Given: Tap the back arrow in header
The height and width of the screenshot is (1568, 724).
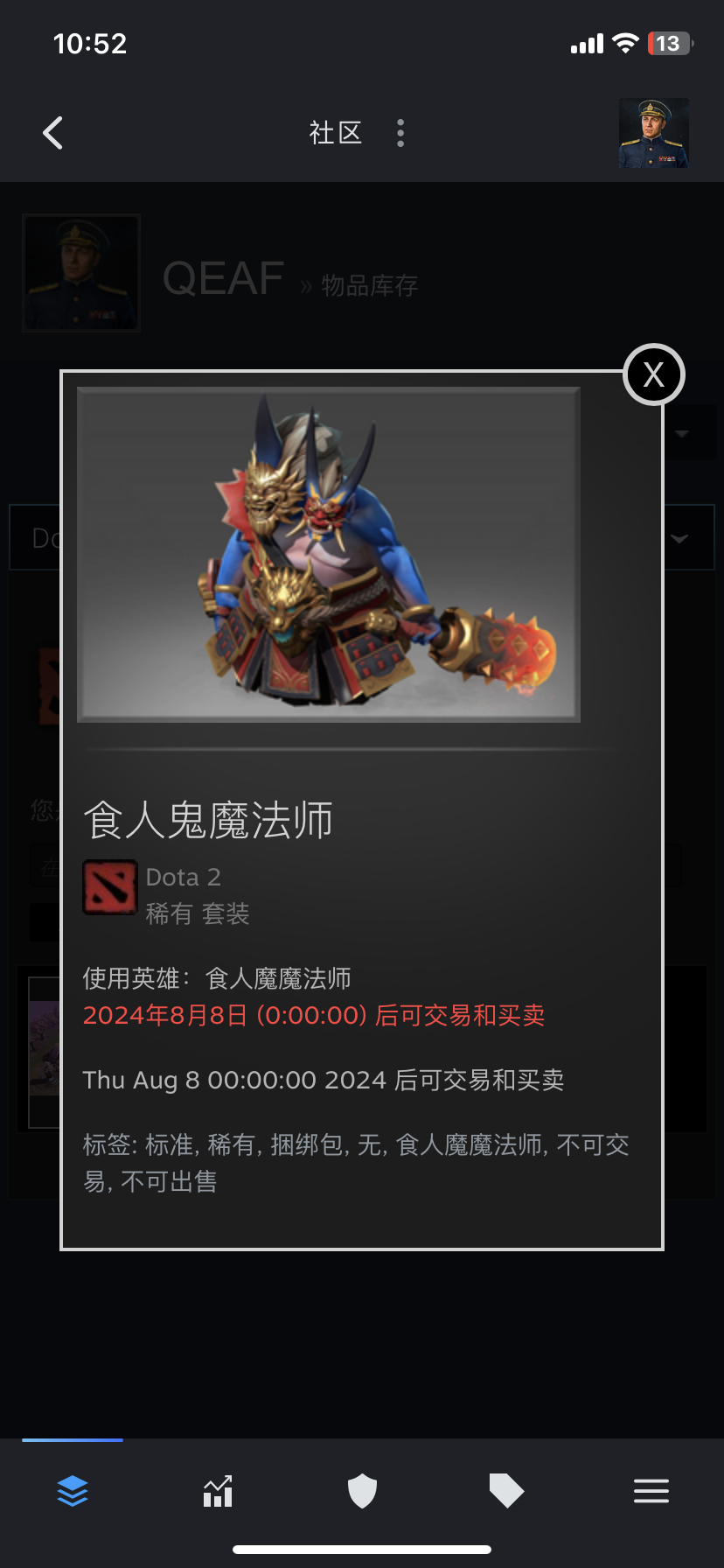Looking at the screenshot, I should 53,133.
